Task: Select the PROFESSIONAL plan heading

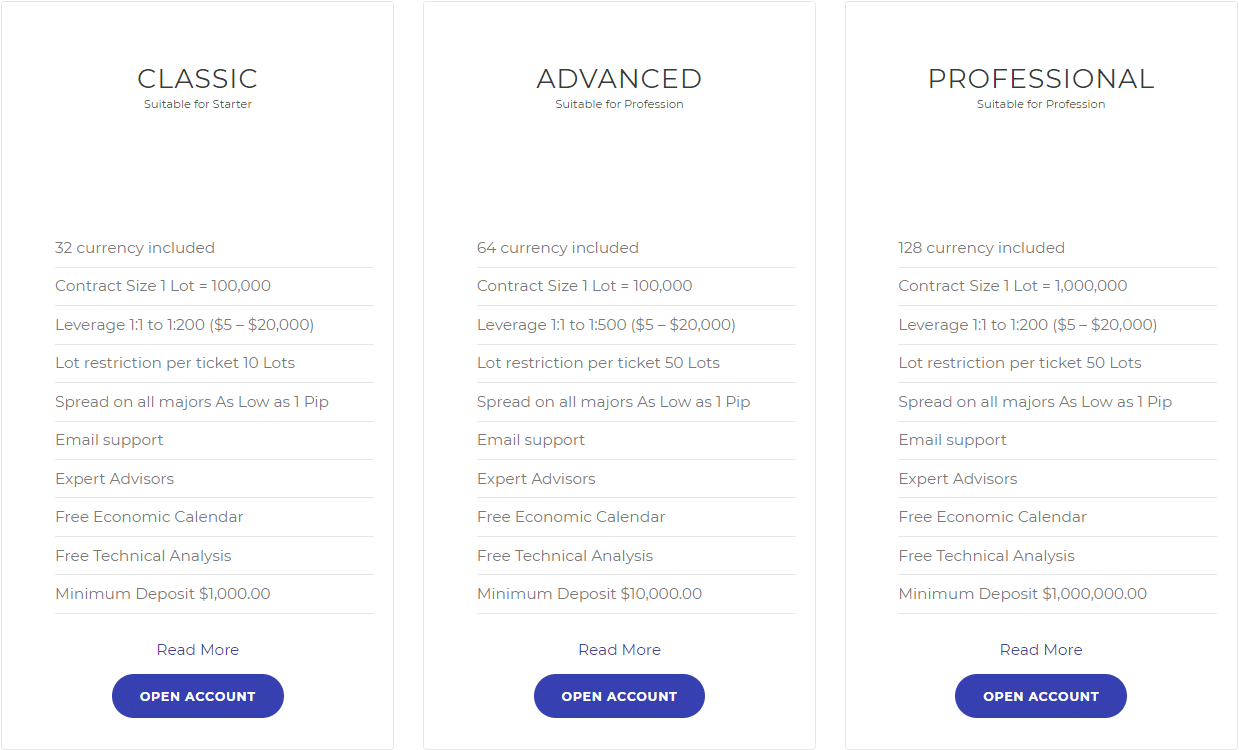Action: (x=1041, y=79)
